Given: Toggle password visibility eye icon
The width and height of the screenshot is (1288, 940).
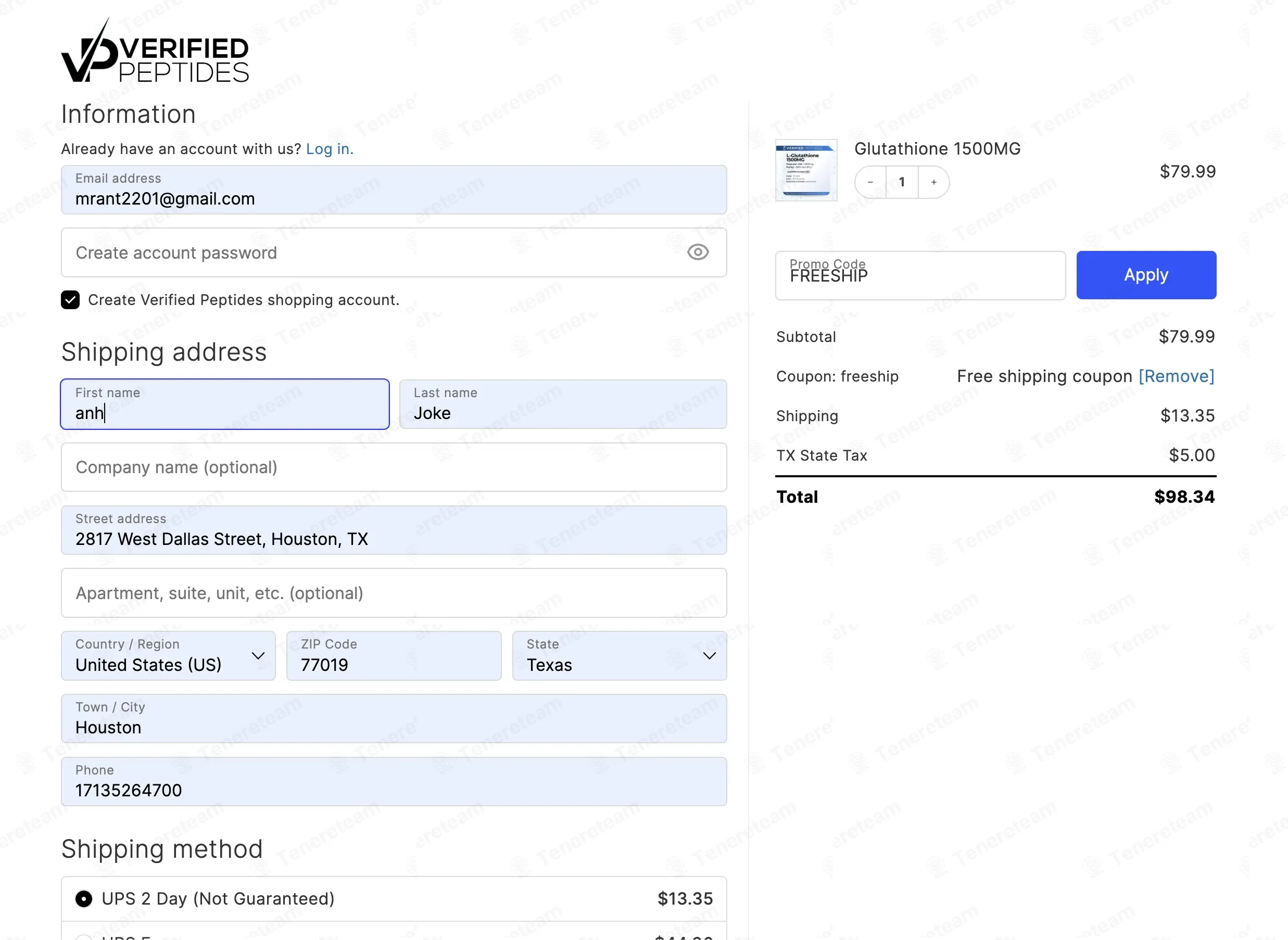Looking at the screenshot, I should tap(697, 252).
